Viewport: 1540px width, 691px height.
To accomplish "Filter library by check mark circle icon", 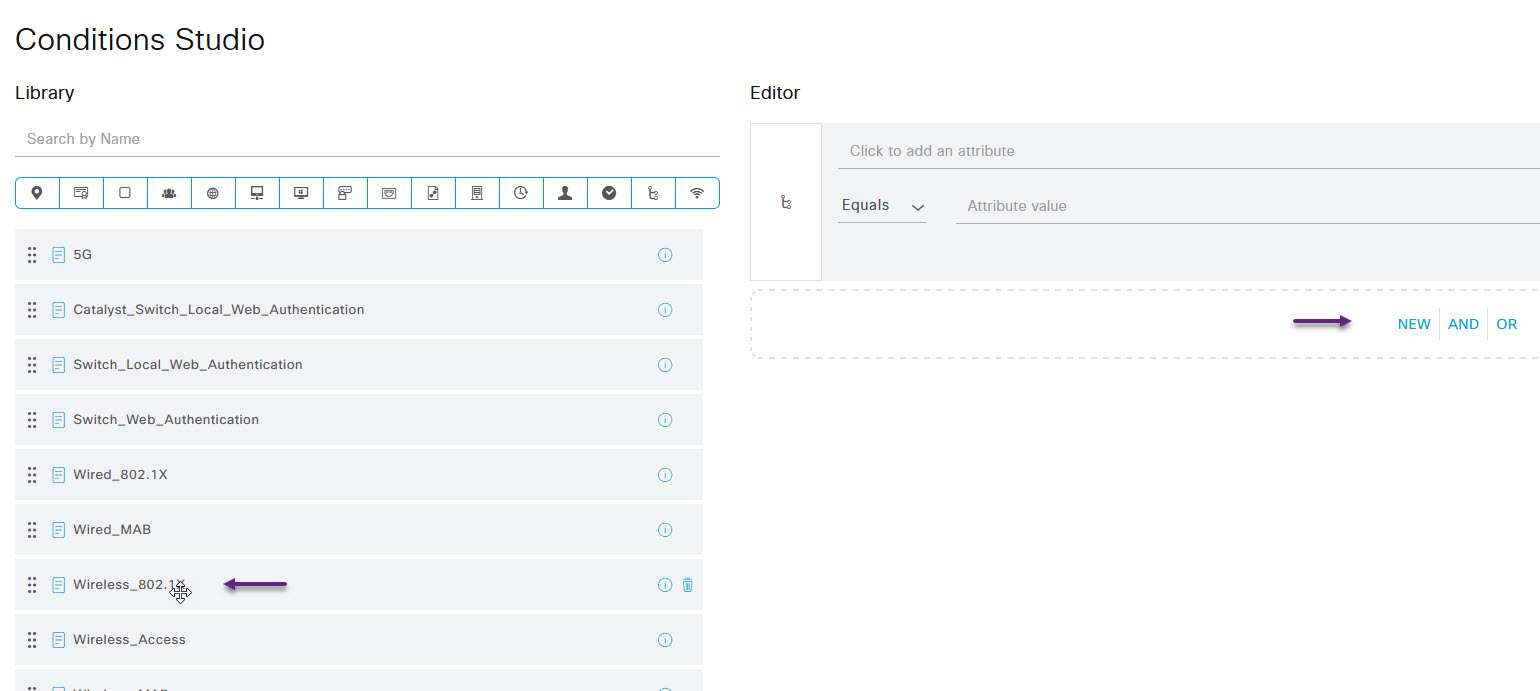I will pyautogui.click(x=609, y=193).
